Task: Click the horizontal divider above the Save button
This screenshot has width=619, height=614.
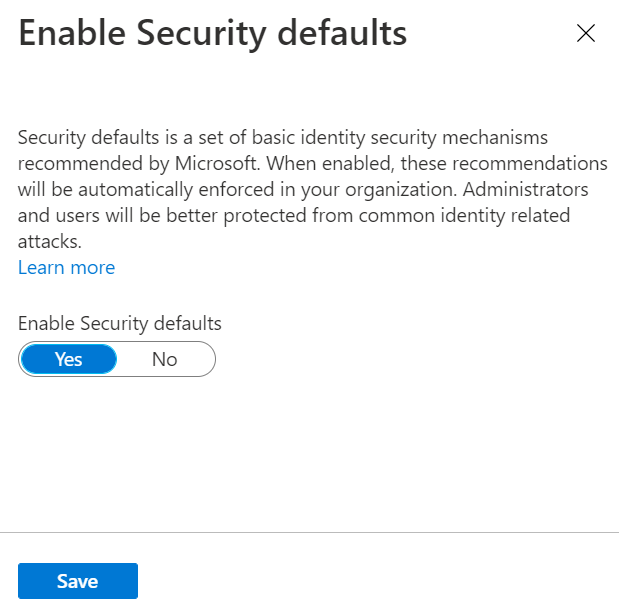Action: coord(309,532)
